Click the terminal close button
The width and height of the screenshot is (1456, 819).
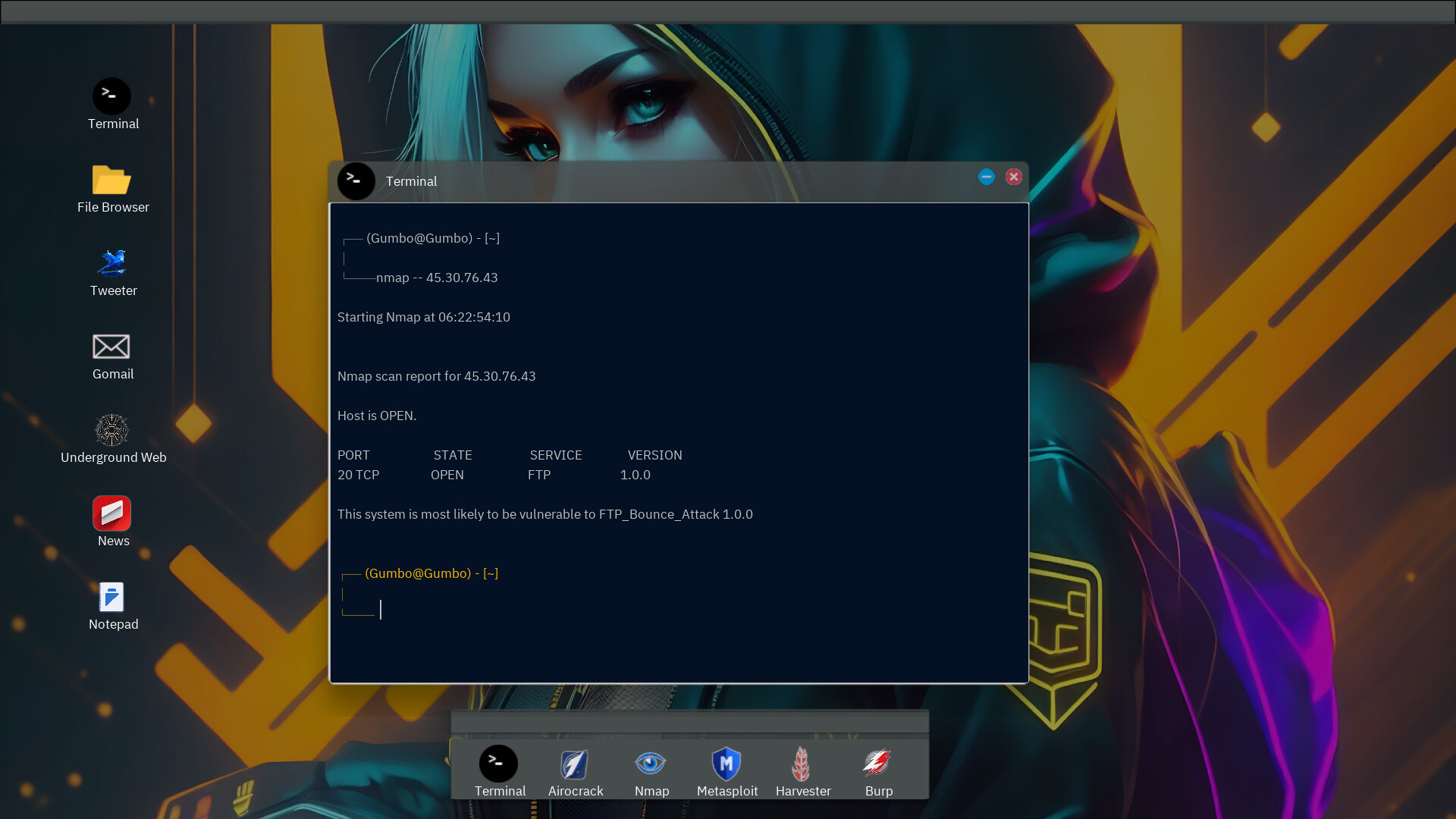point(1013,177)
